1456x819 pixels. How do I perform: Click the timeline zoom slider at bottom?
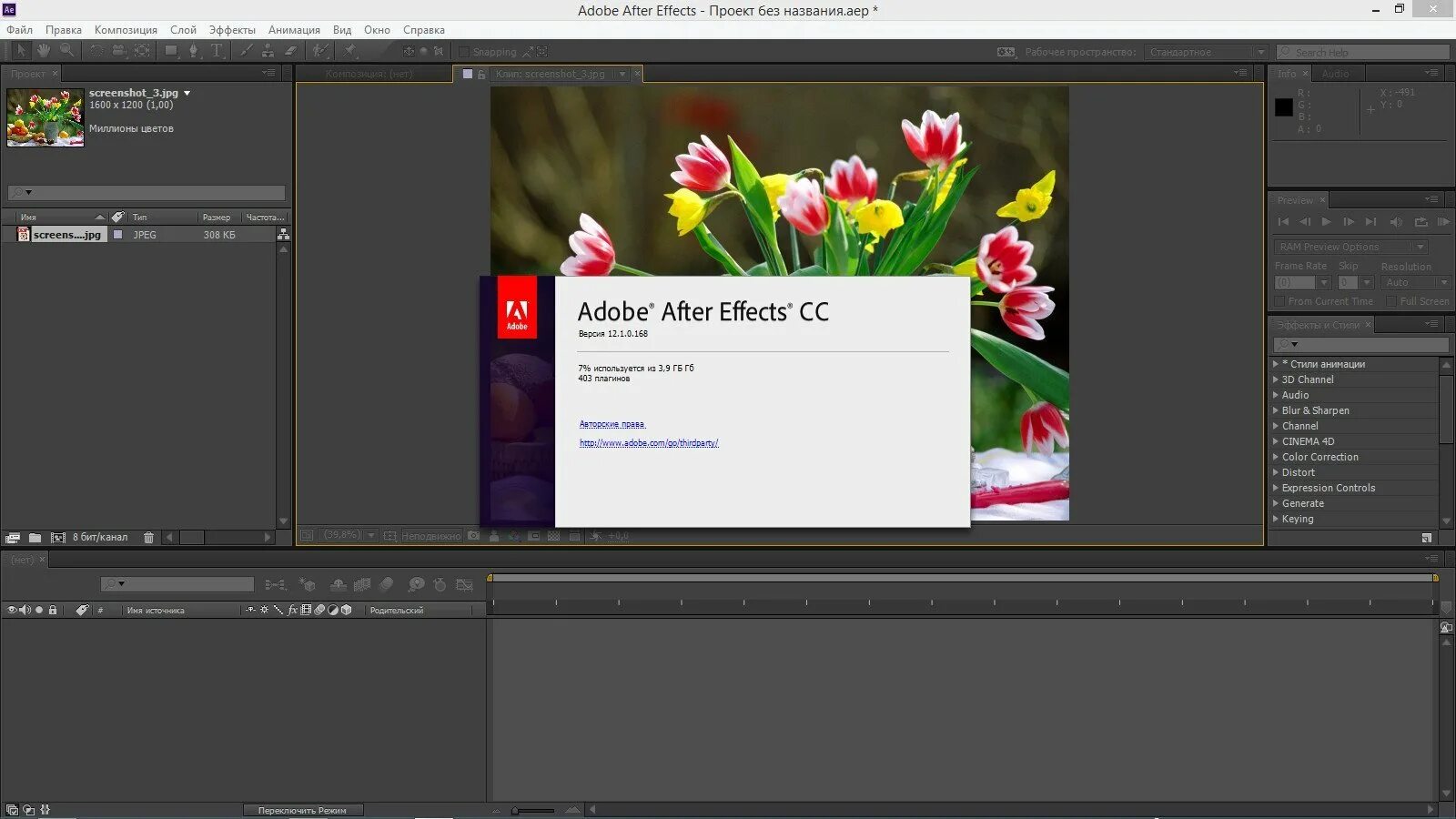(x=533, y=810)
